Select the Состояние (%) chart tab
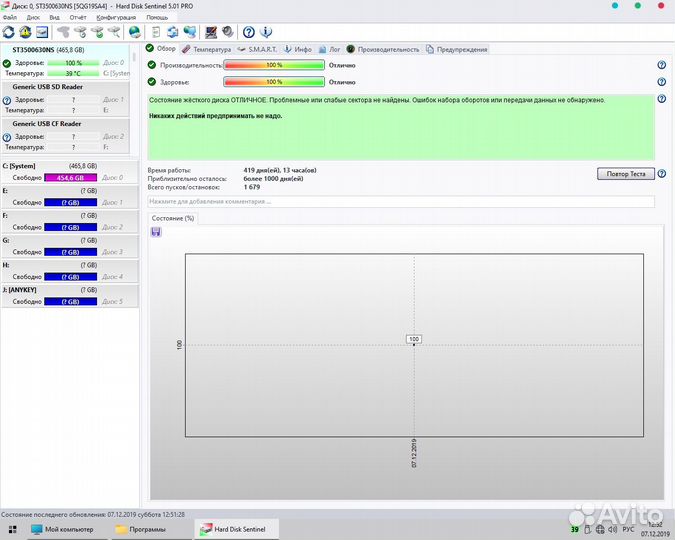 tap(173, 218)
